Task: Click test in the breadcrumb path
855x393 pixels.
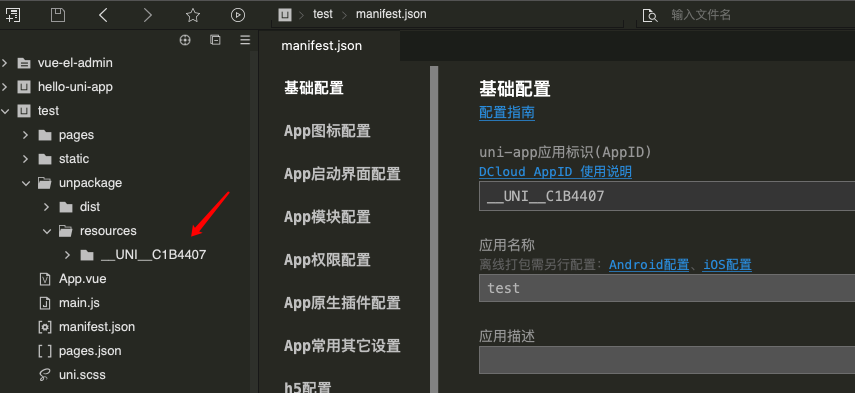Action: pyautogui.click(x=323, y=14)
